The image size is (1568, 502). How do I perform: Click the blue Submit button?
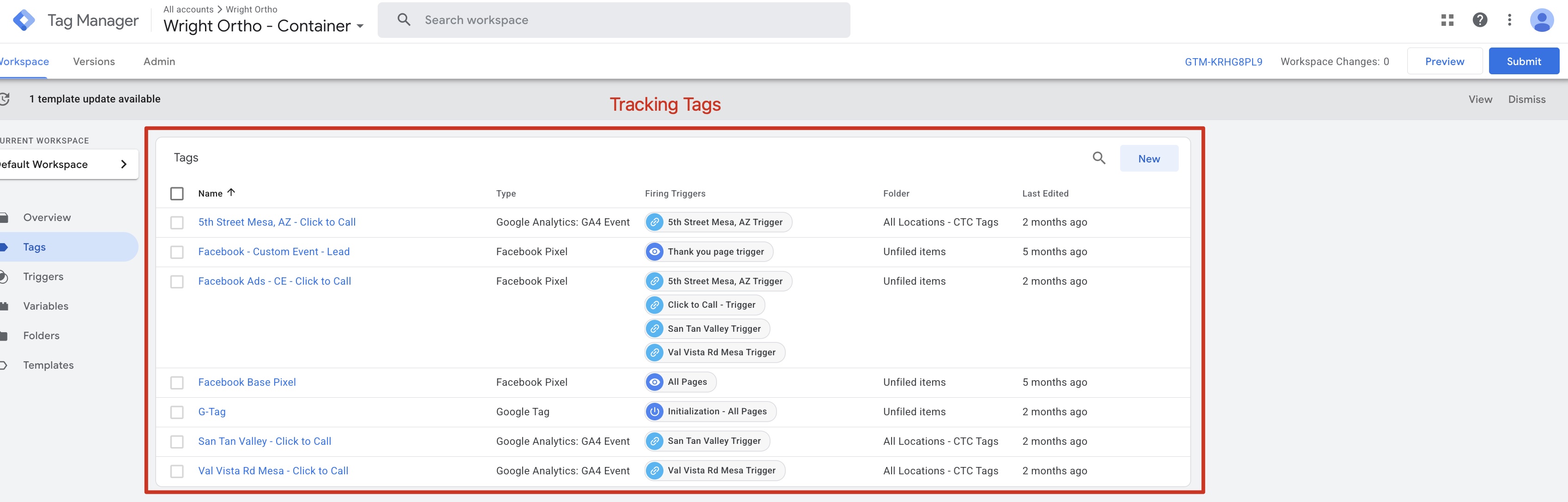click(1524, 61)
